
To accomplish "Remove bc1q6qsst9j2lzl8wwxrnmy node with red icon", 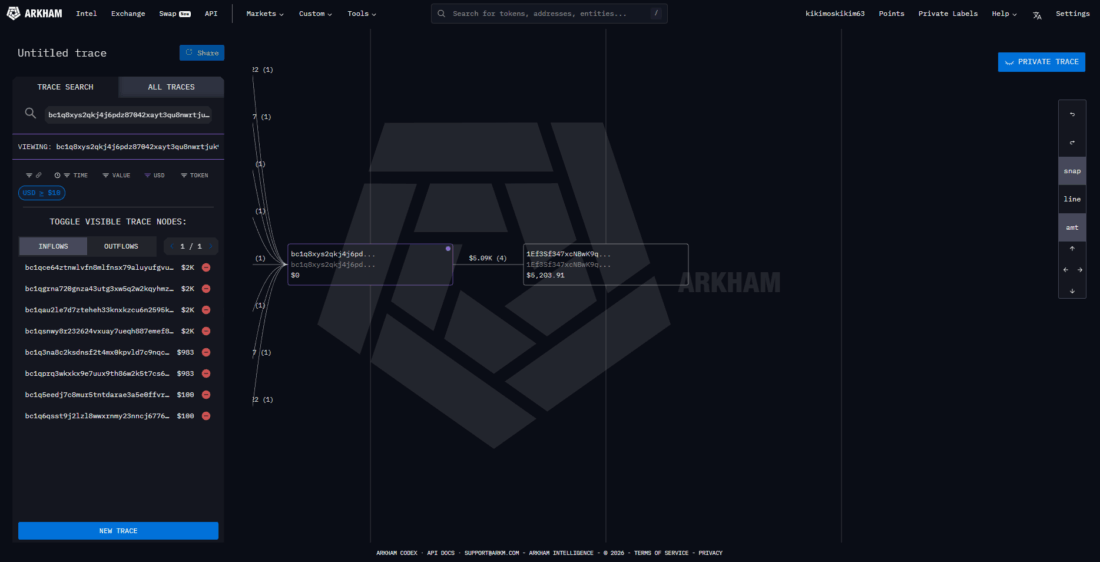I will click(x=206, y=415).
